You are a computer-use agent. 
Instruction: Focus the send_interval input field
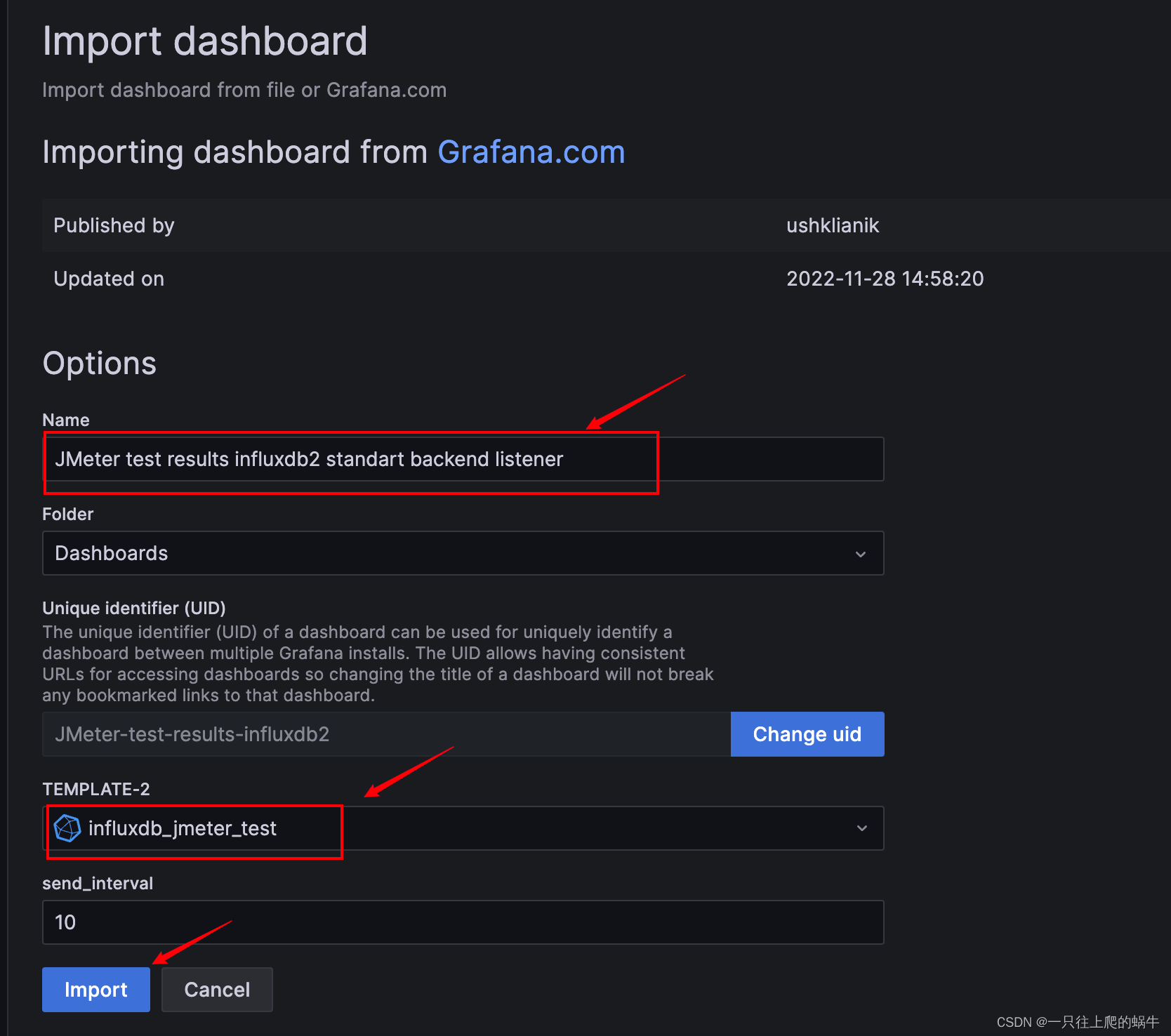[x=463, y=922]
